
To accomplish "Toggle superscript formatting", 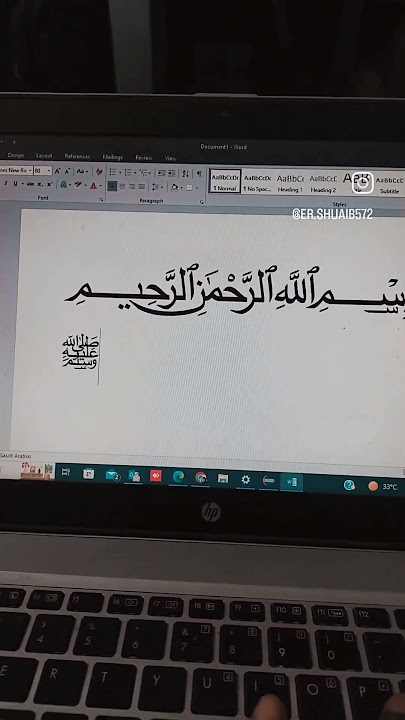I will coord(49,184).
